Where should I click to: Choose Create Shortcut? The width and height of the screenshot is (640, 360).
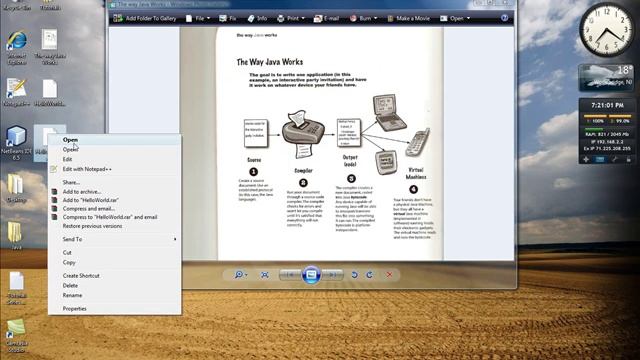[114, 276]
